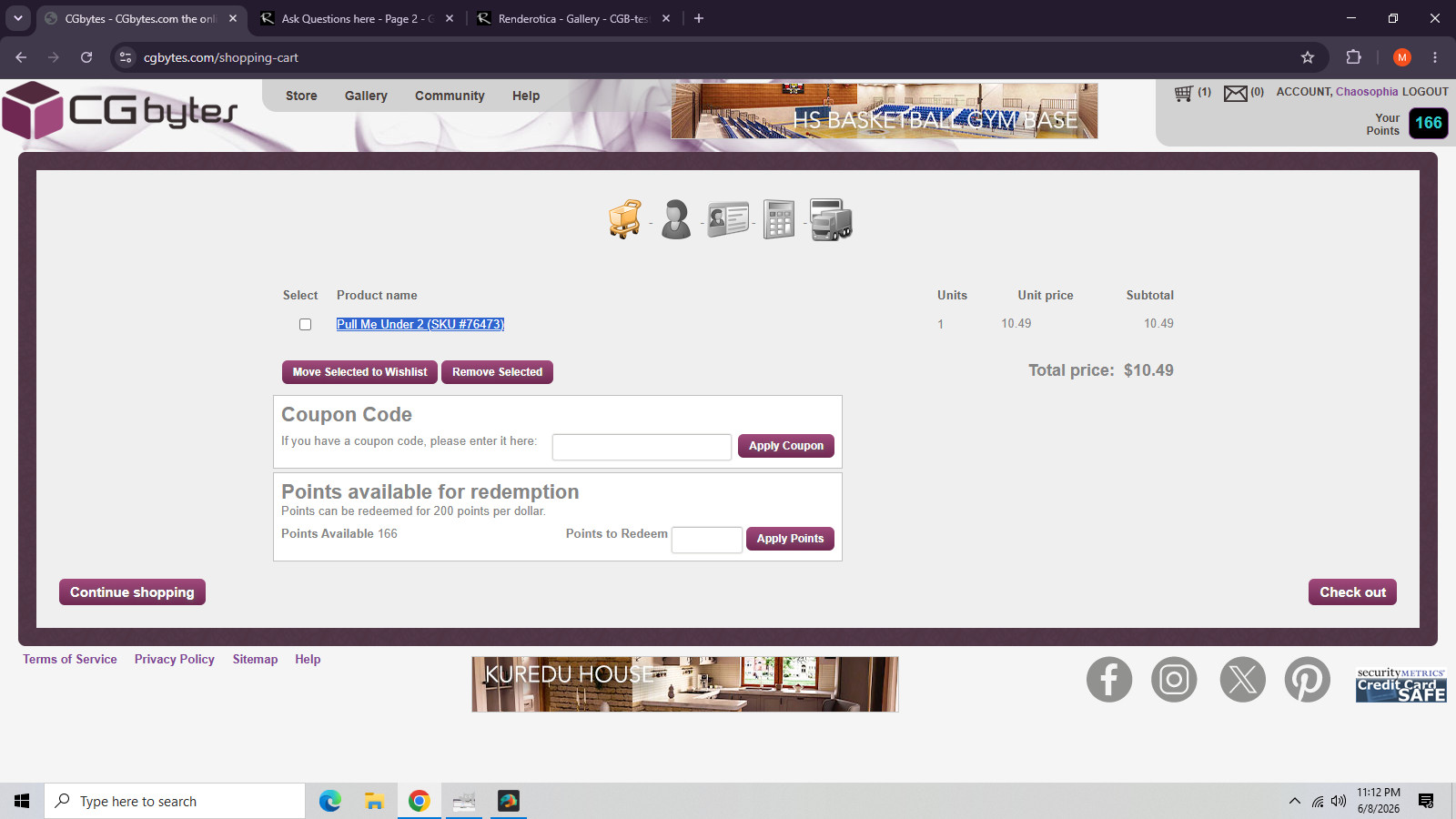This screenshot has height=819, width=1456.
Task: Click the Remove Selected button
Action: (x=497, y=372)
